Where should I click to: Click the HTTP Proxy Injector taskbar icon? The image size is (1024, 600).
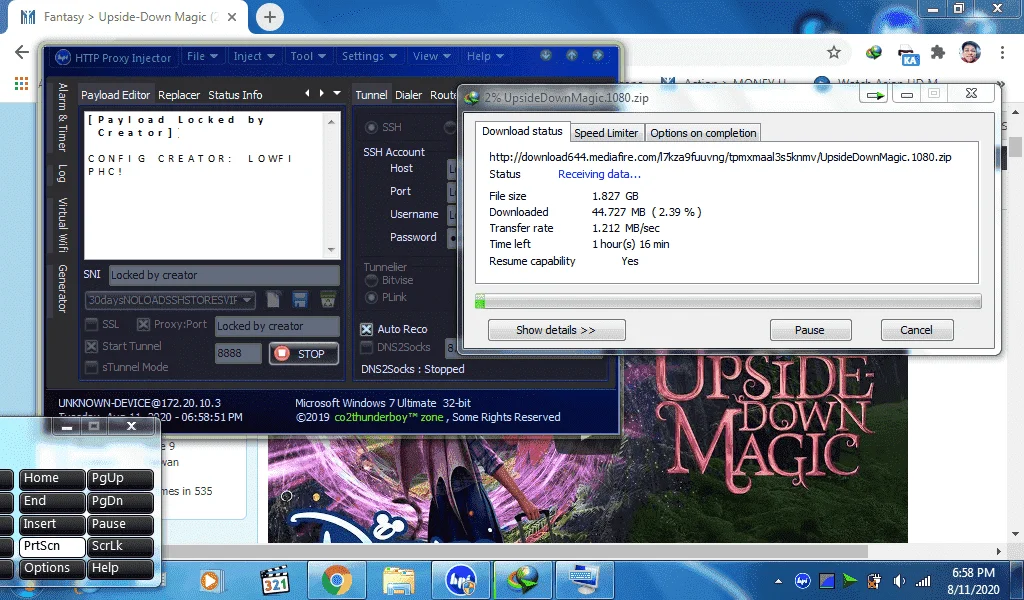(x=460, y=580)
